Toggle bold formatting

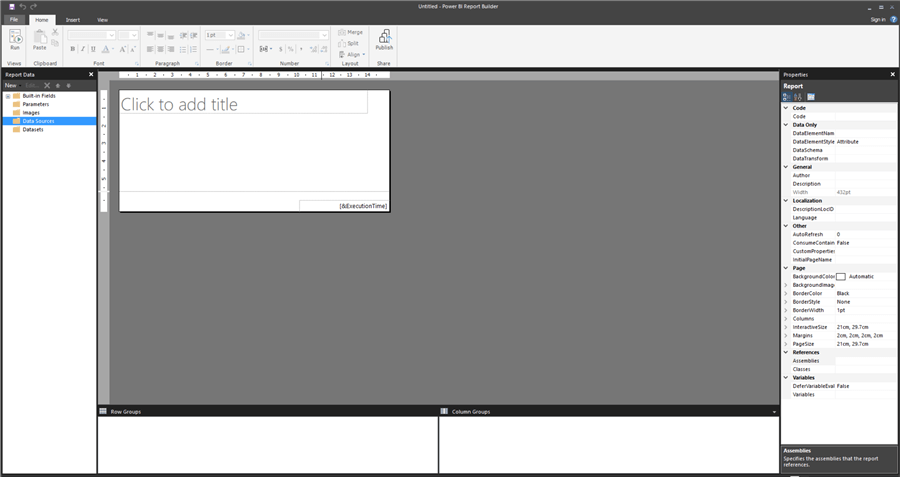[x=72, y=49]
